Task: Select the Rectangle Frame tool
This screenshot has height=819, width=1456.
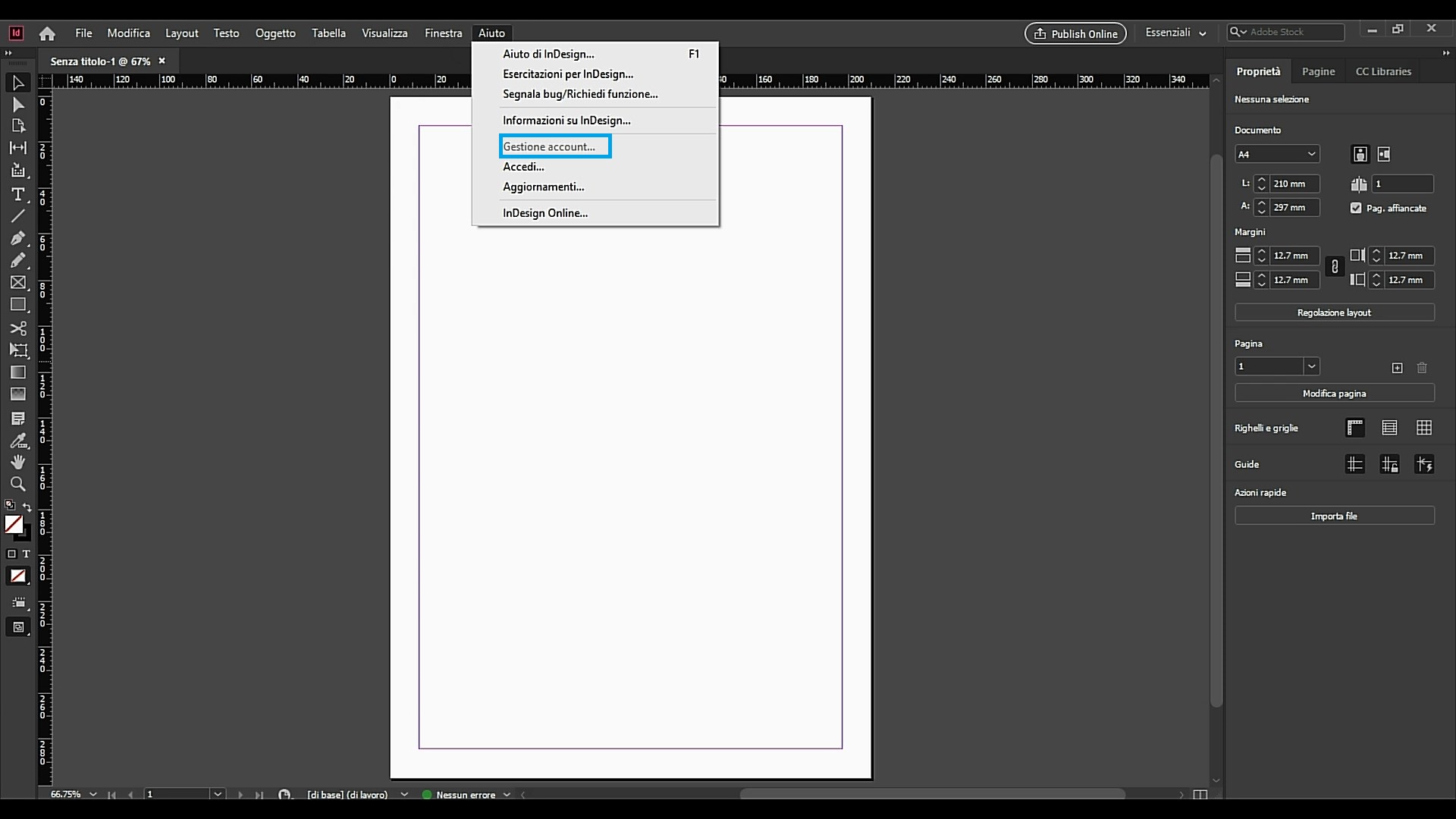Action: pyautogui.click(x=18, y=282)
